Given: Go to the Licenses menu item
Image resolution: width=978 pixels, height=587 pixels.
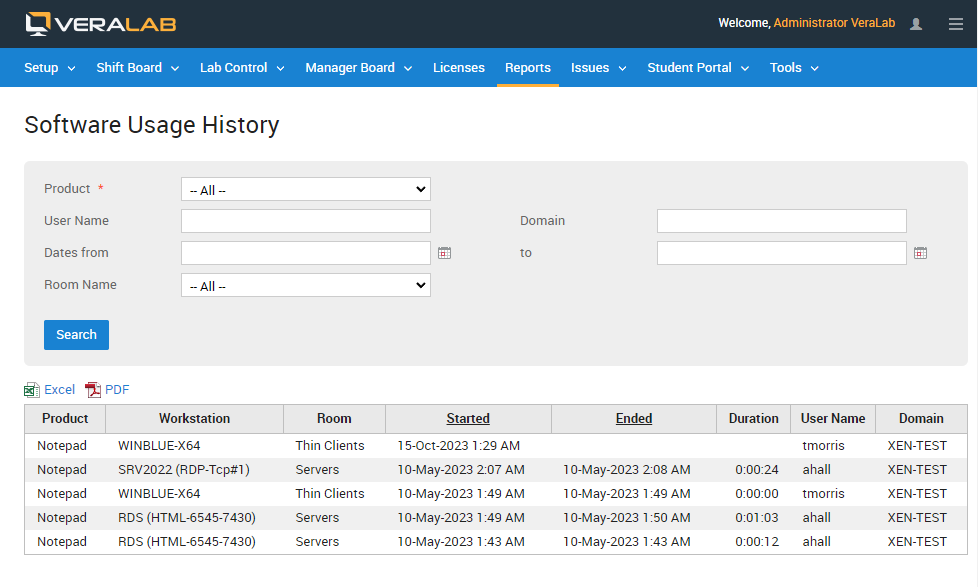Looking at the screenshot, I should click(458, 67).
